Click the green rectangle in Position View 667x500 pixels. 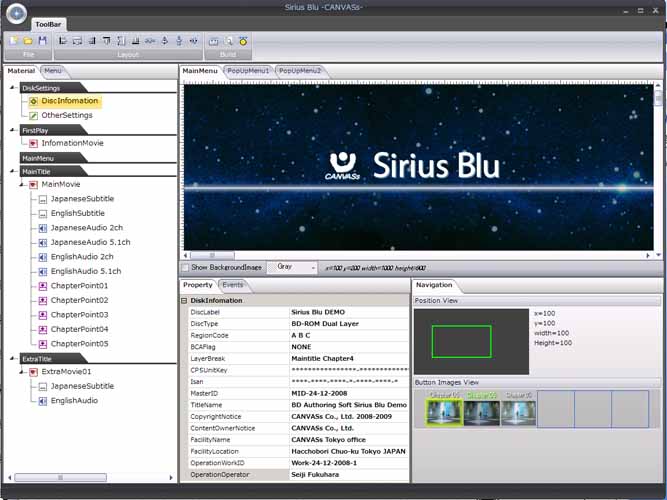pyautogui.click(x=462, y=342)
